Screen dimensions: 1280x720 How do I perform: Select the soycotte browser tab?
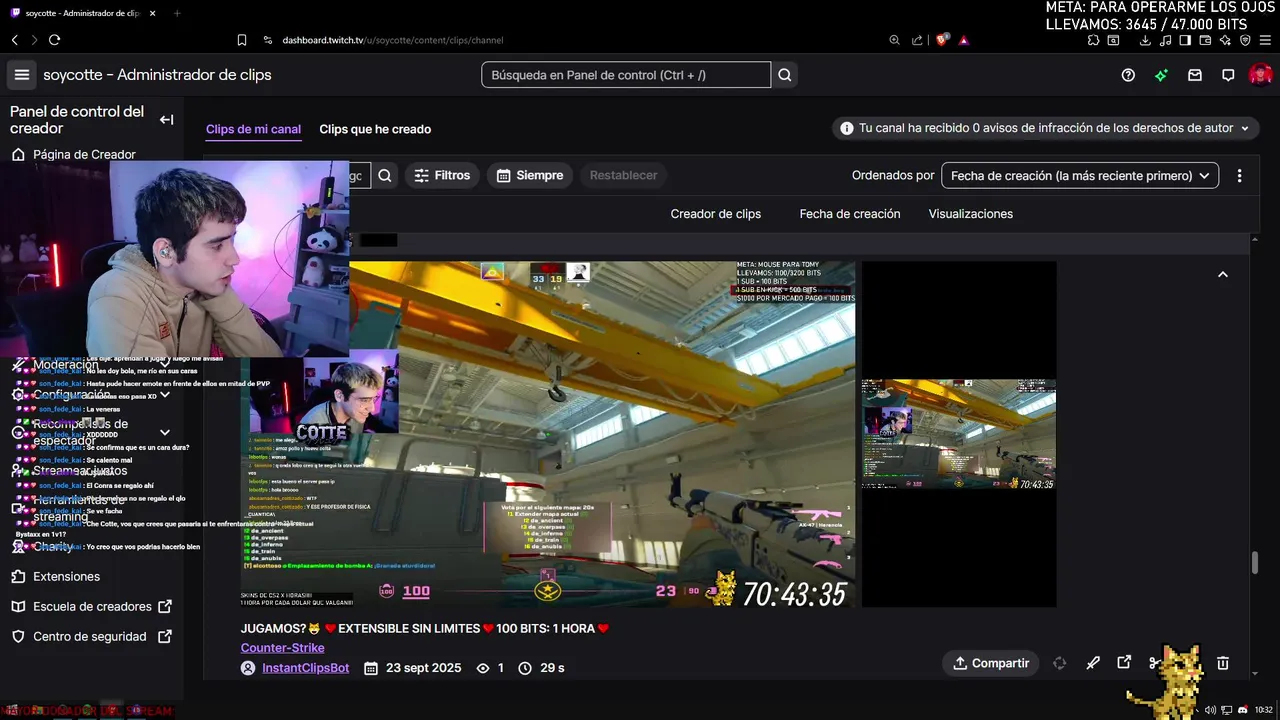point(82,13)
